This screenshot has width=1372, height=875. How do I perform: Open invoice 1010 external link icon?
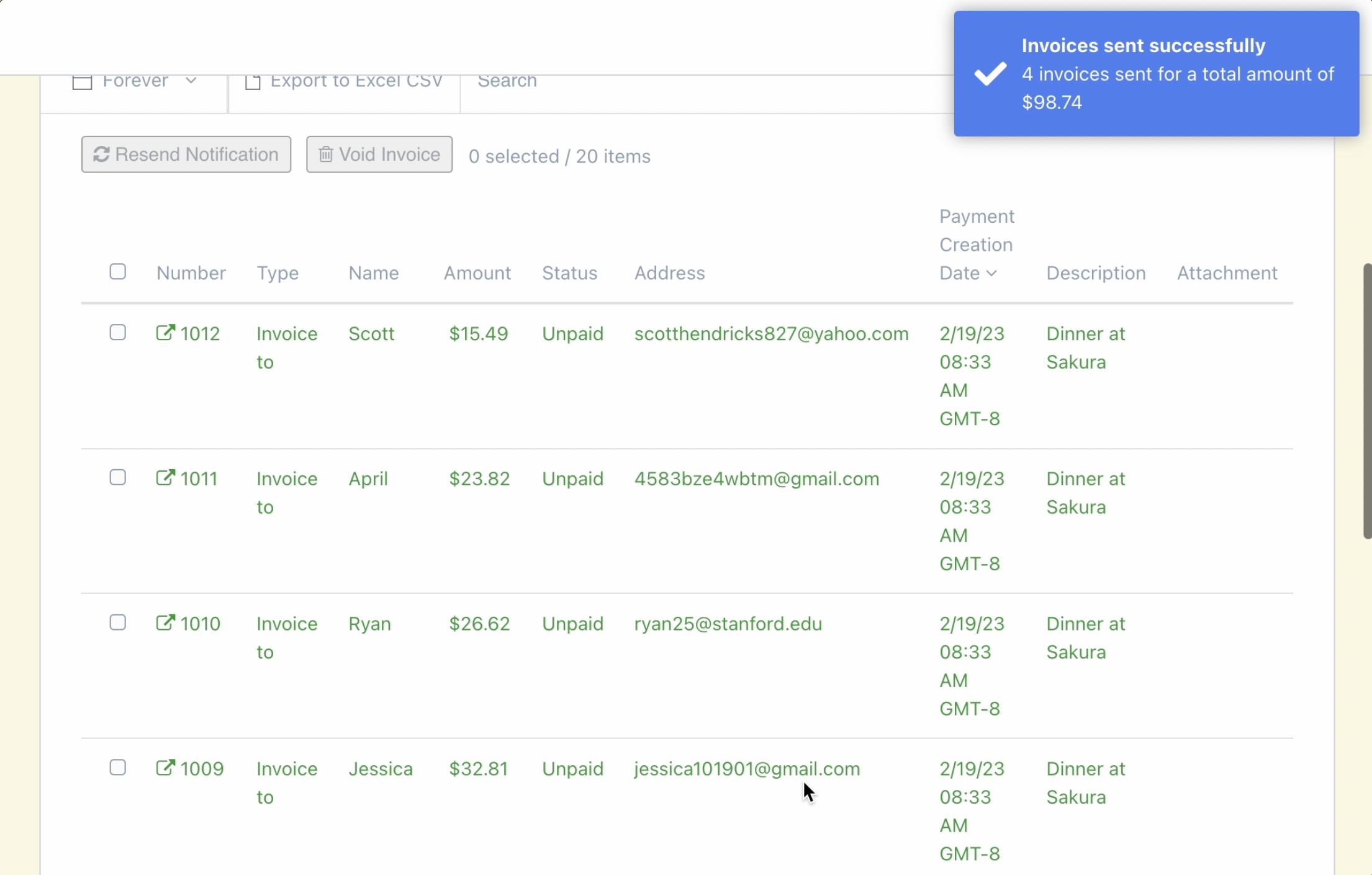[x=165, y=622]
